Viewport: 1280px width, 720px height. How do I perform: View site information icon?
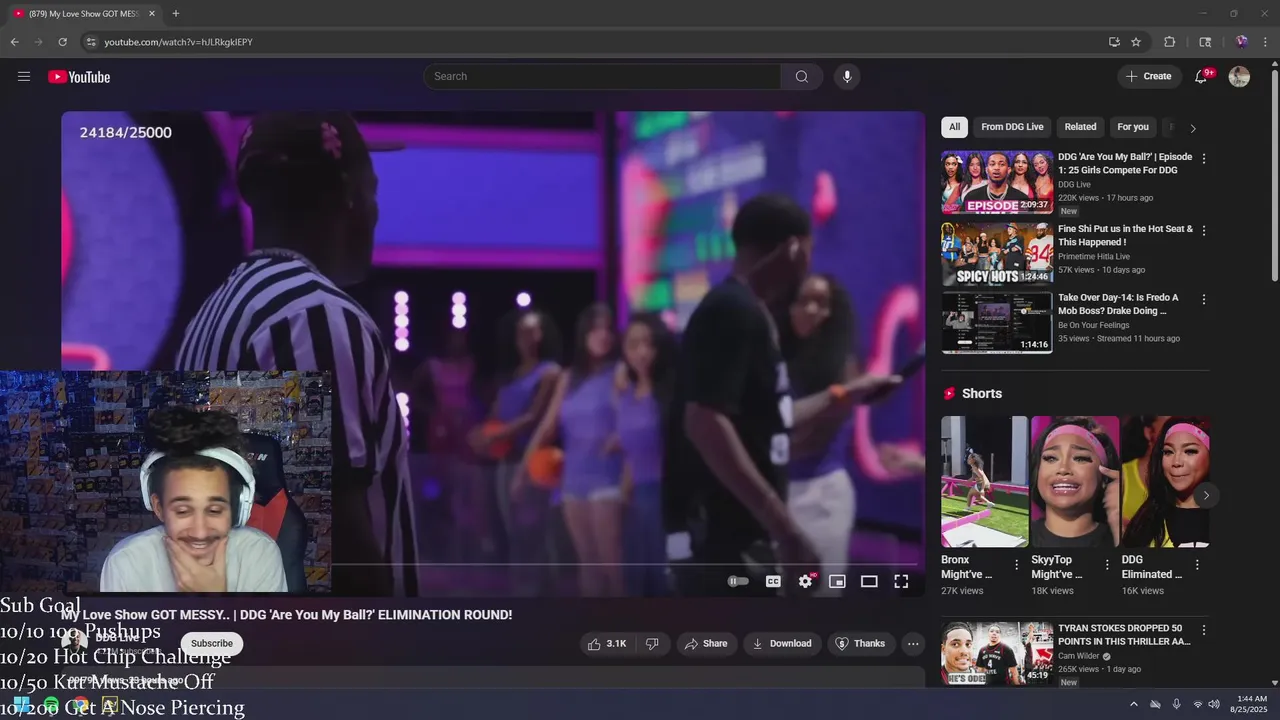(x=91, y=42)
